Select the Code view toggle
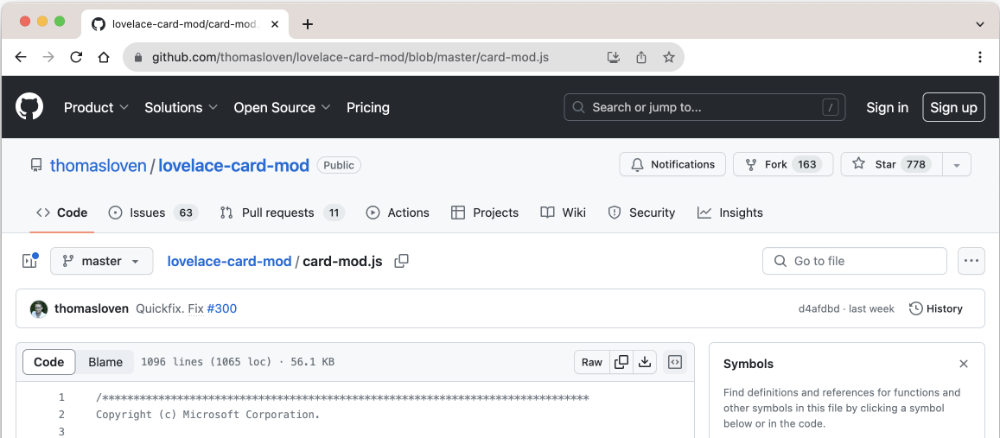Screen dimensions: 1000x438 coord(49,362)
